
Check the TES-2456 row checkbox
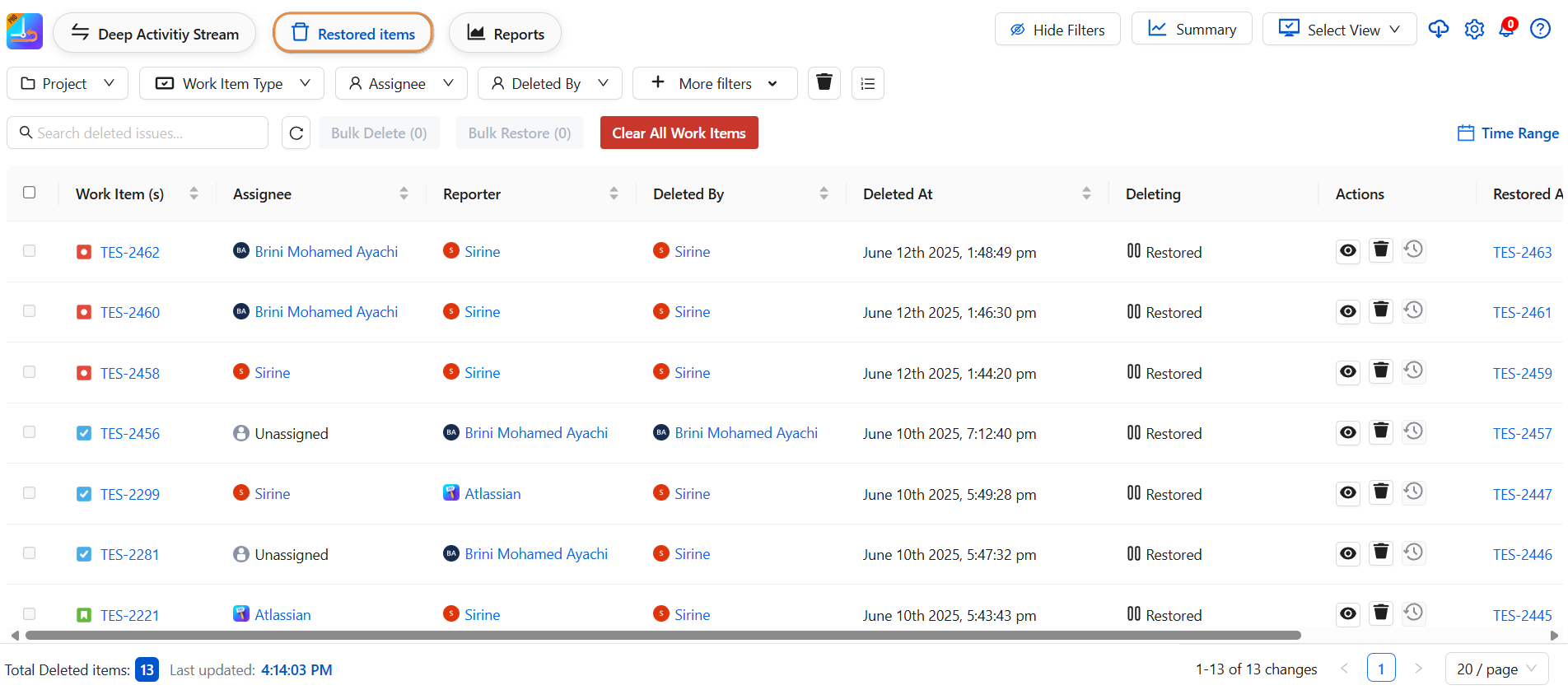(x=30, y=432)
